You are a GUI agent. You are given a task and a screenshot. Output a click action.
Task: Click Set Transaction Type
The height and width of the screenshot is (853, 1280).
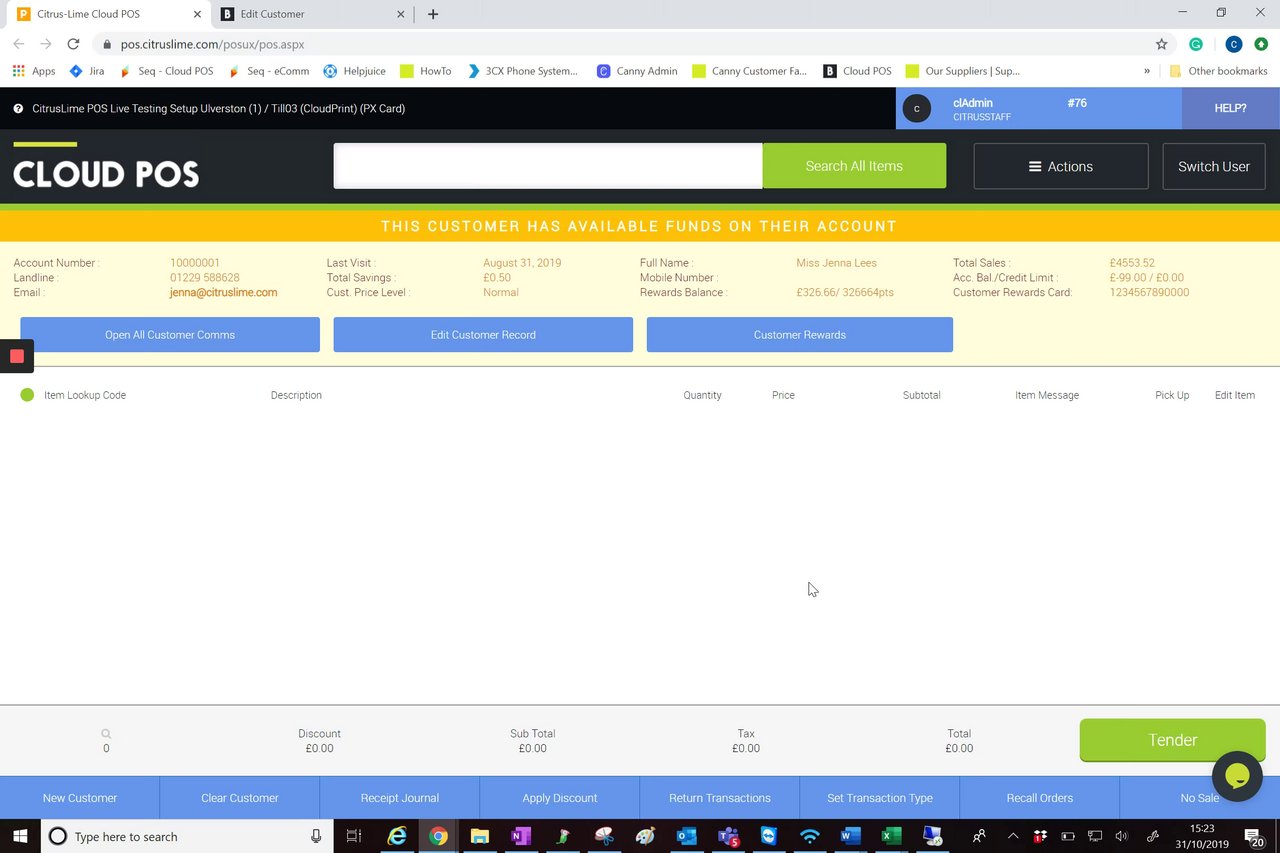[880, 798]
